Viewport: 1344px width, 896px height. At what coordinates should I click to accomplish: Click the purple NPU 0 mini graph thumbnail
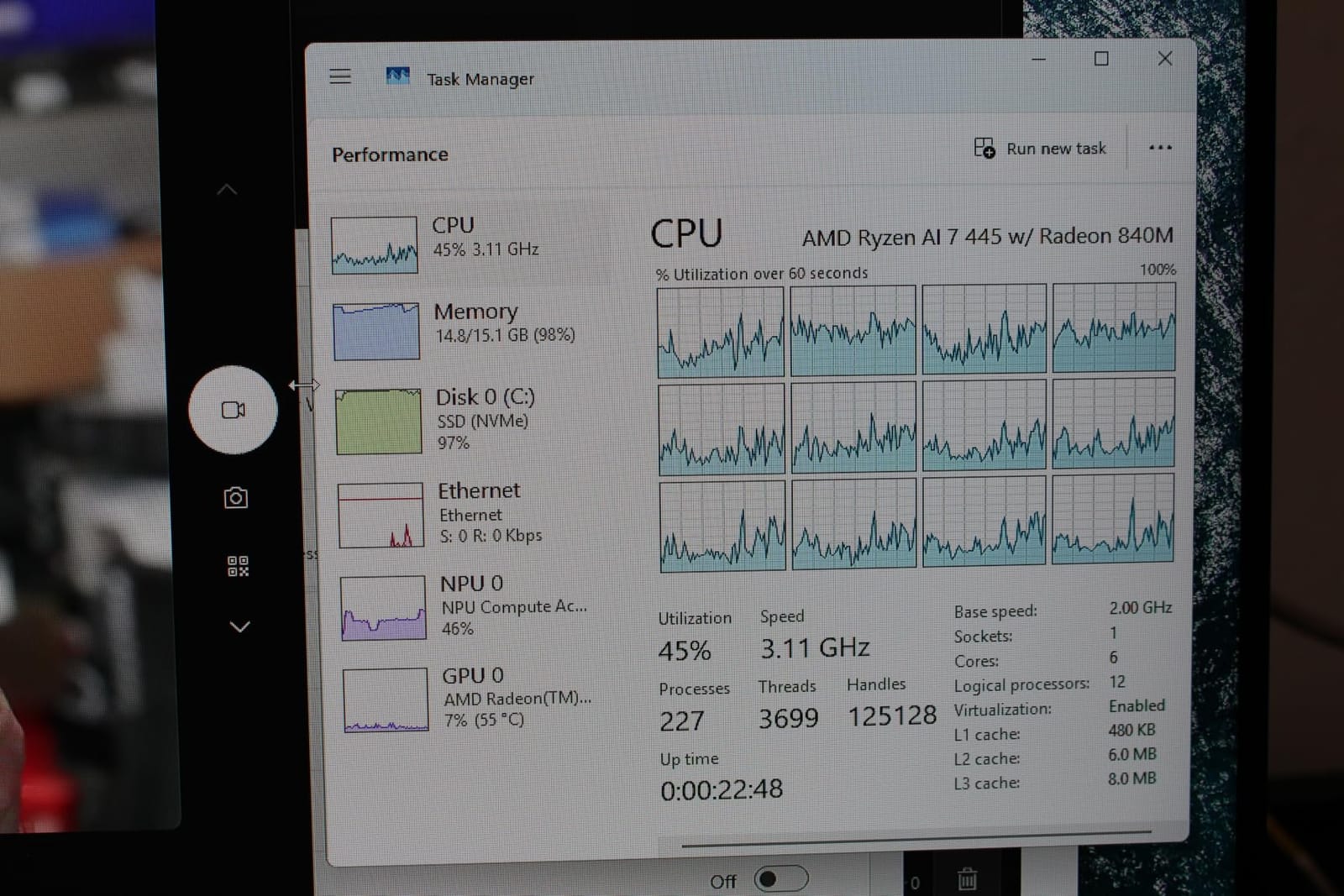[x=383, y=608]
